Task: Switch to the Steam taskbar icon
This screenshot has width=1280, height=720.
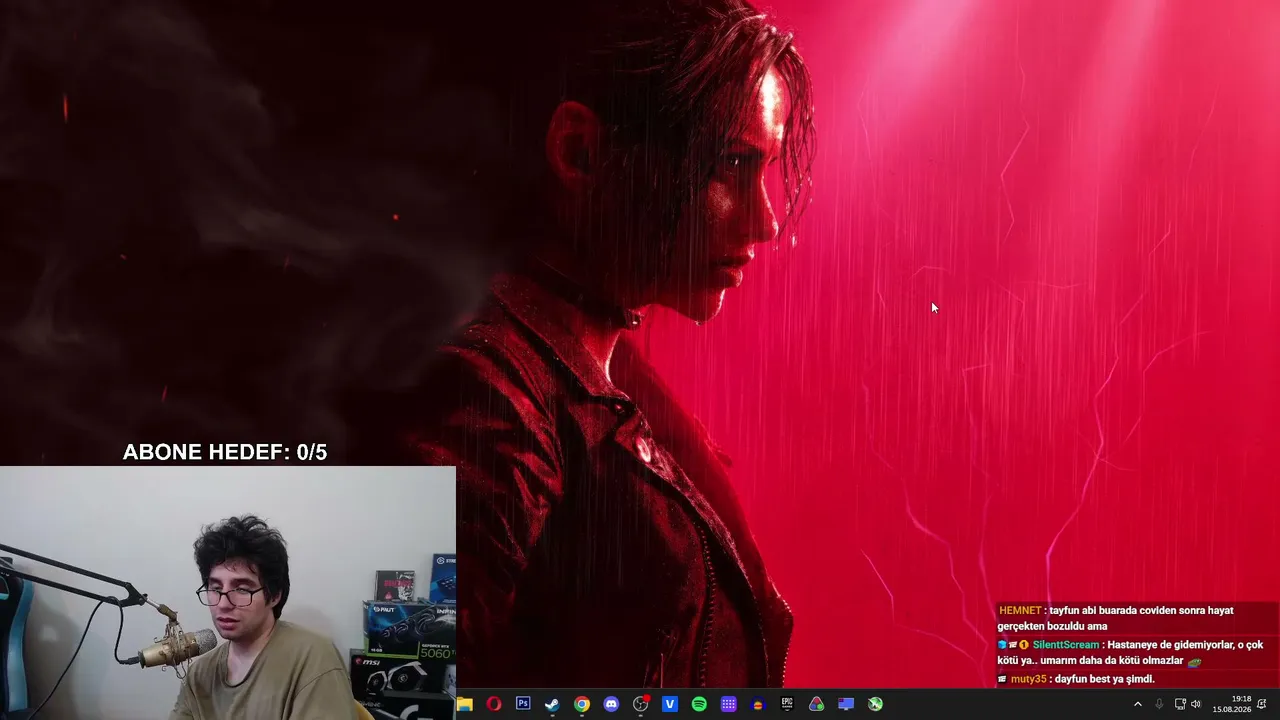Action: tap(552, 704)
